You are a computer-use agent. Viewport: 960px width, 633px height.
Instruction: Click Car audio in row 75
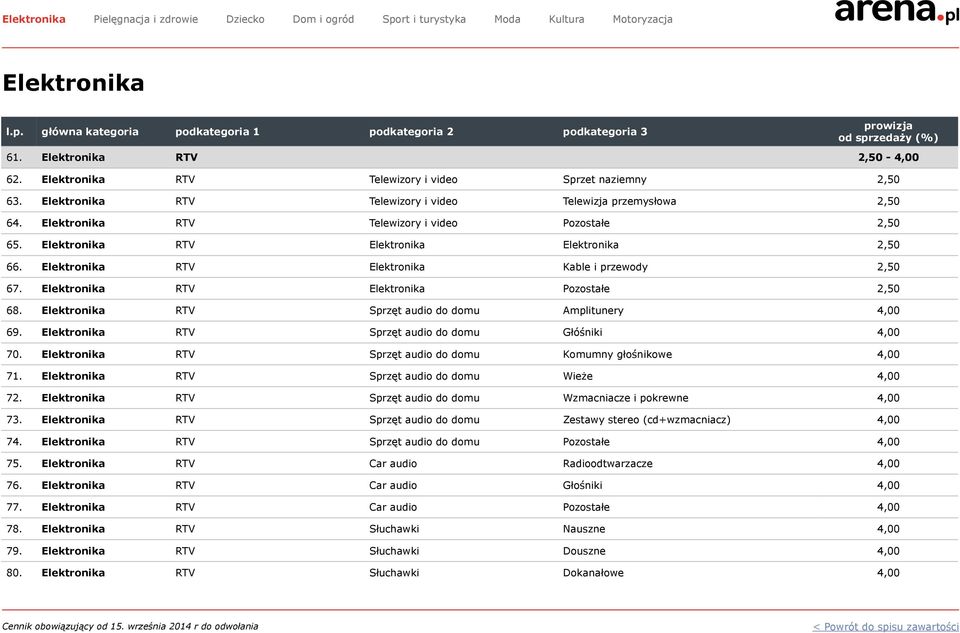click(392, 463)
